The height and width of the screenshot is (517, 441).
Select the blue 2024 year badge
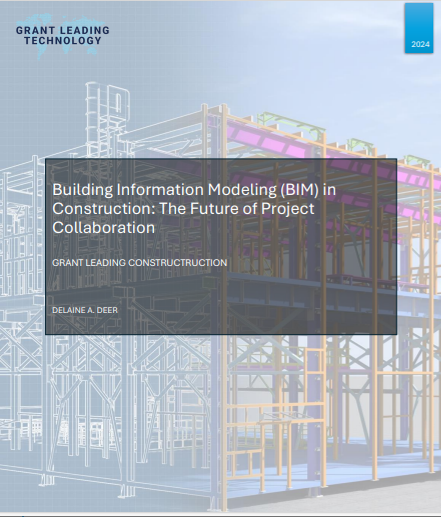pyautogui.click(x=419, y=28)
